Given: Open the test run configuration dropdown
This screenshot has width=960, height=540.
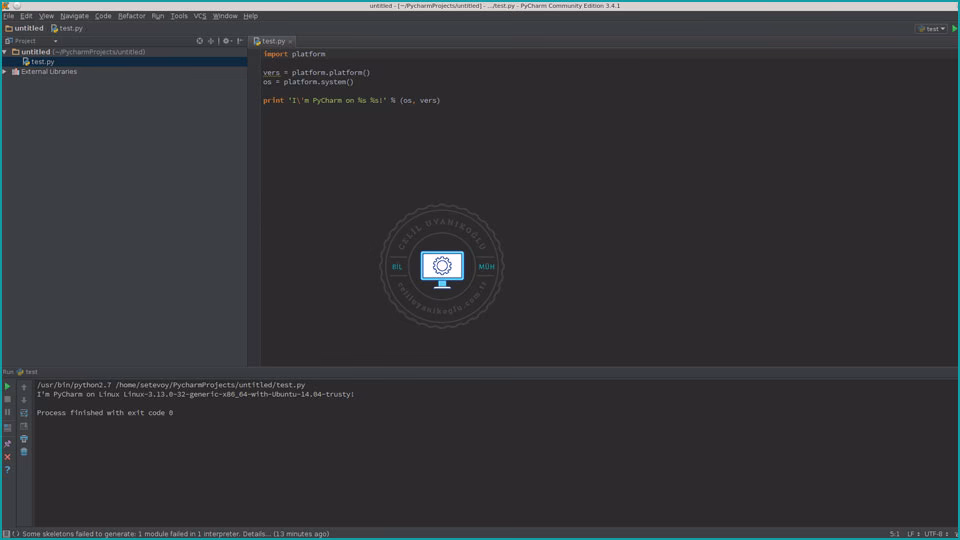Looking at the screenshot, I should click(x=932, y=29).
